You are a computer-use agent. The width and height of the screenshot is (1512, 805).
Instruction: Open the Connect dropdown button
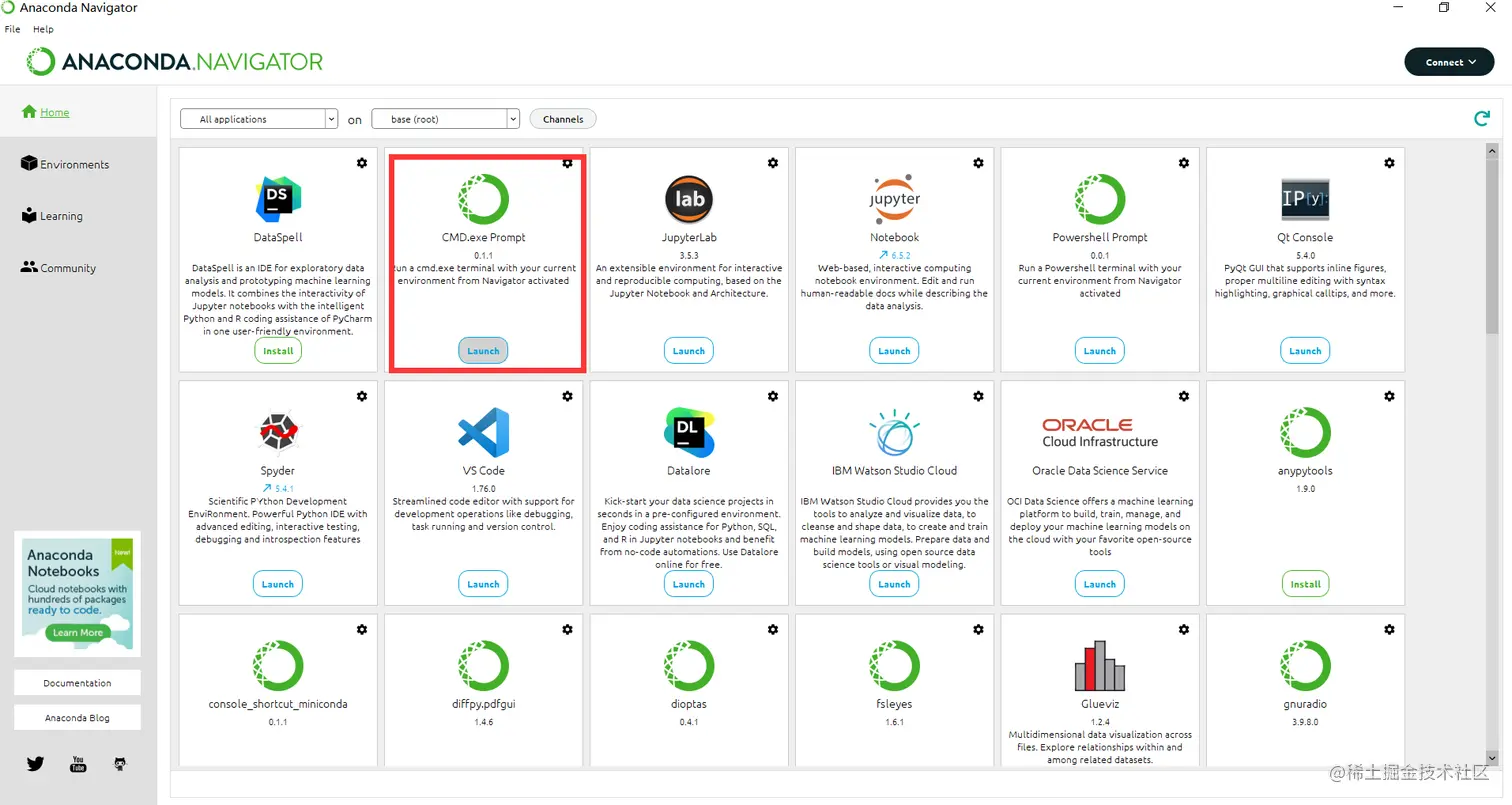click(x=1450, y=62)
